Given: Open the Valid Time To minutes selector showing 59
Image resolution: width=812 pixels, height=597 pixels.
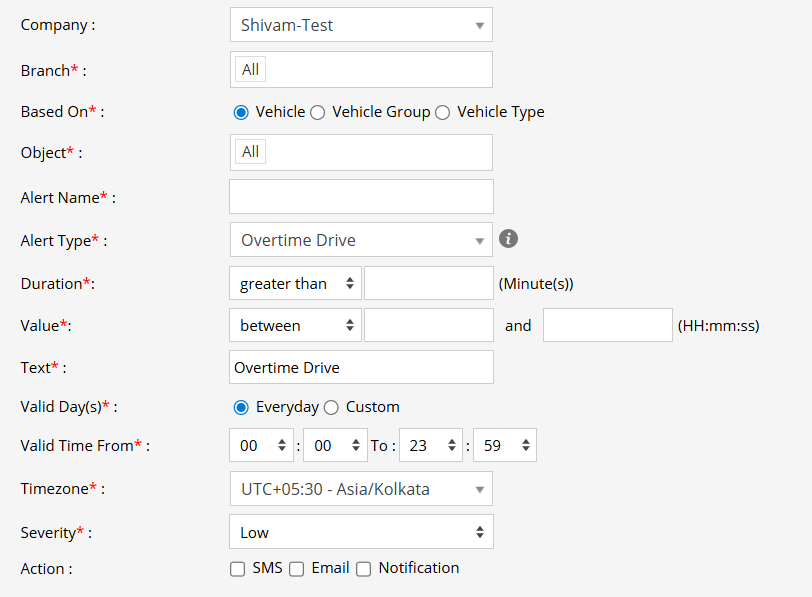Looking at the screenshot, I should click(x=504, y=446).
